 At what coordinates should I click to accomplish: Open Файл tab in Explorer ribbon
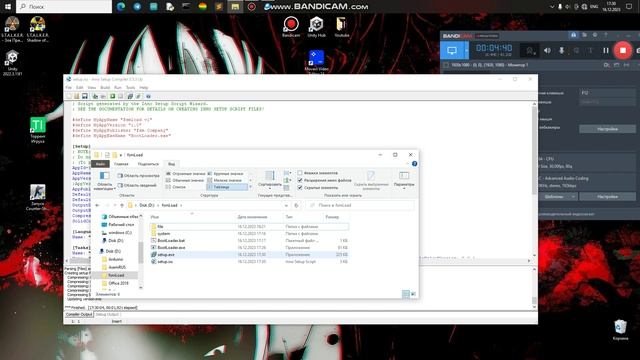tap(100, 164)
